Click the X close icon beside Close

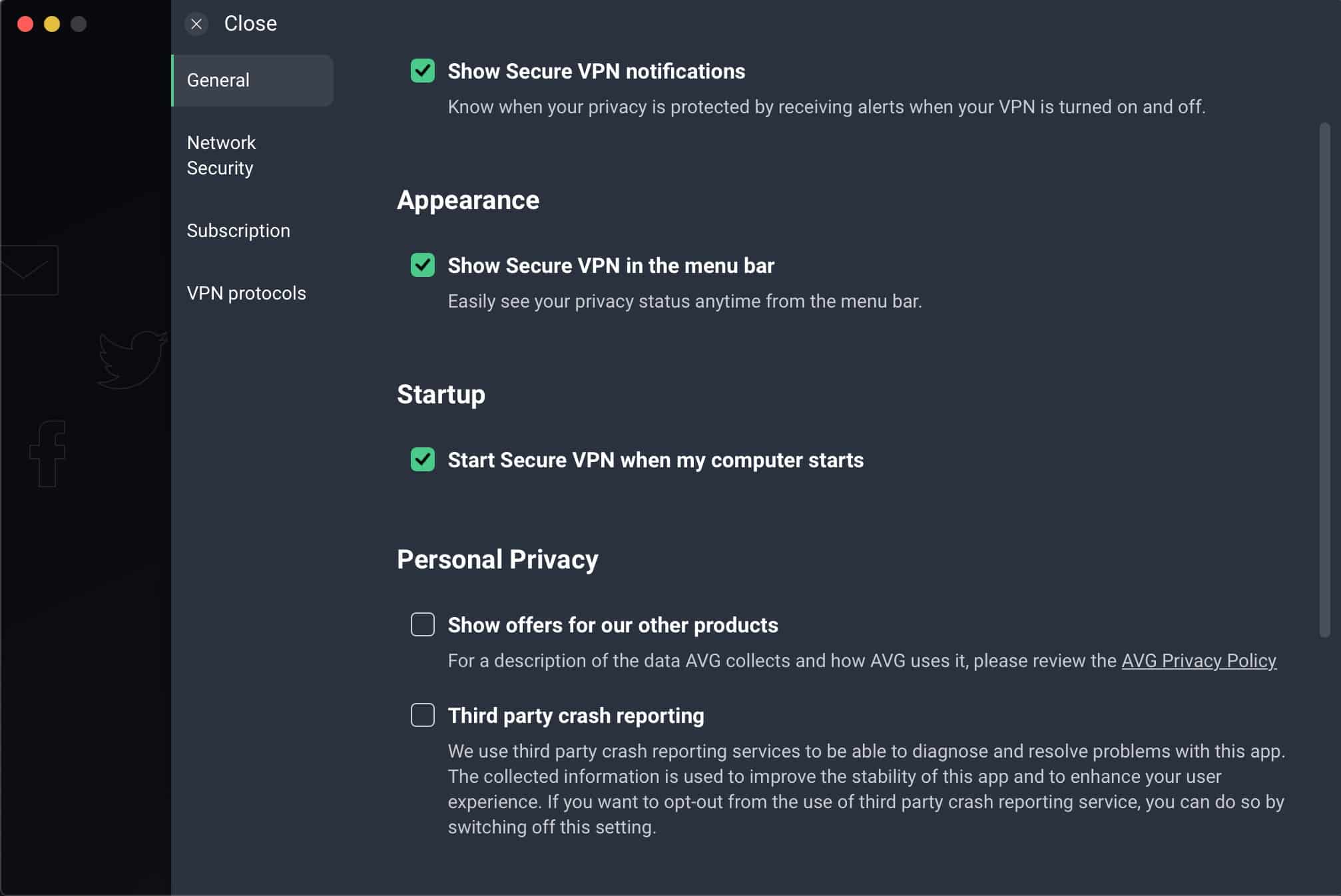point(196,24)
